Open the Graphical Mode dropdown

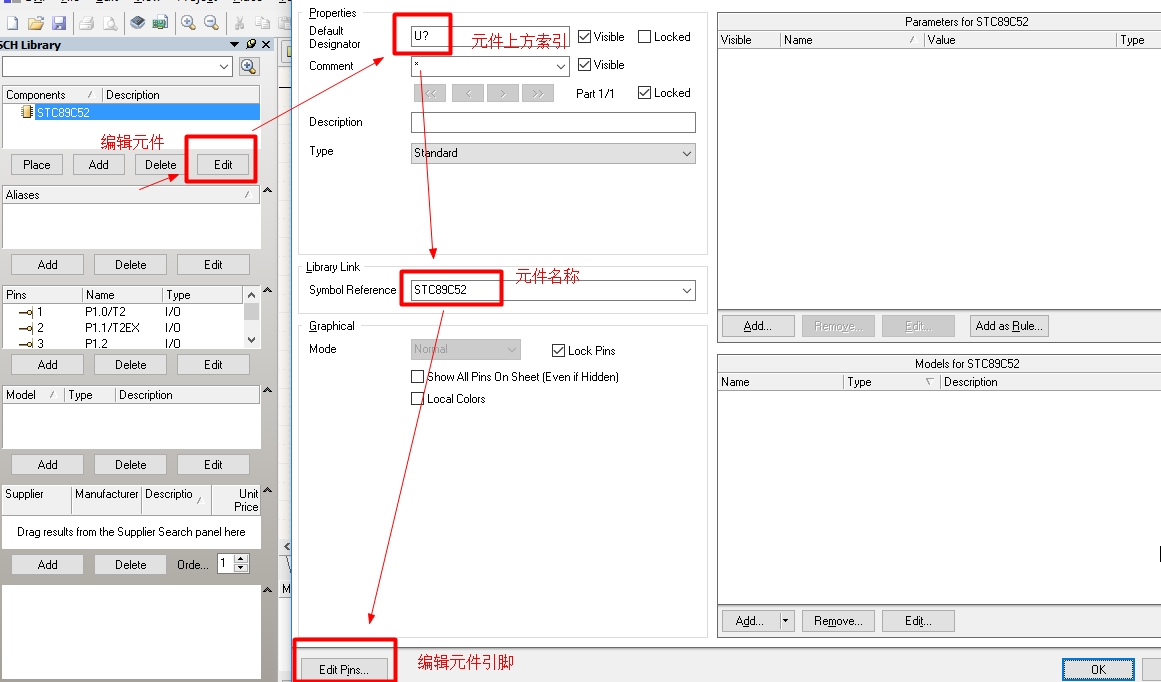point(466,349)
